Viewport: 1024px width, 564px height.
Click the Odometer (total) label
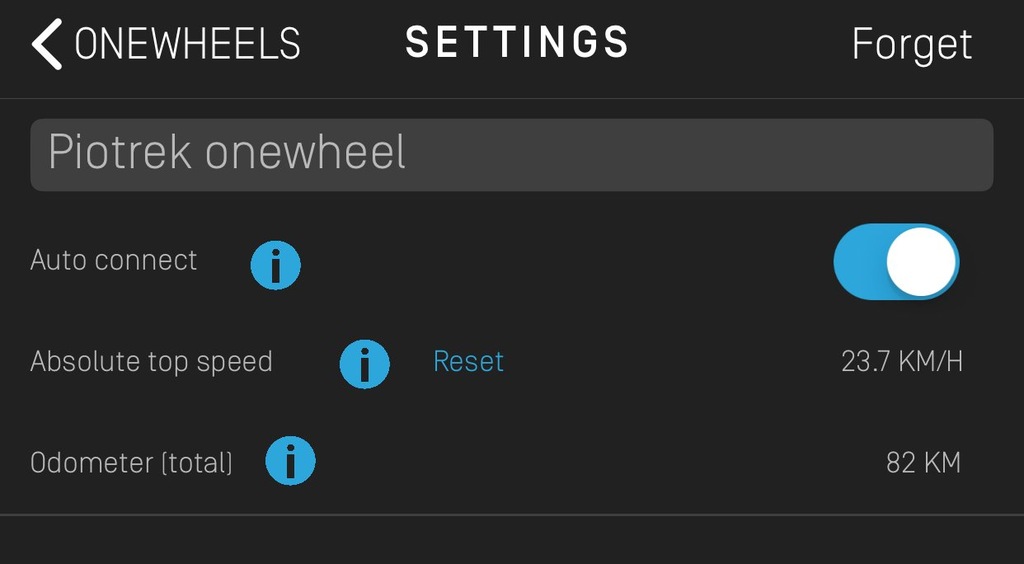tap(131, 463)
